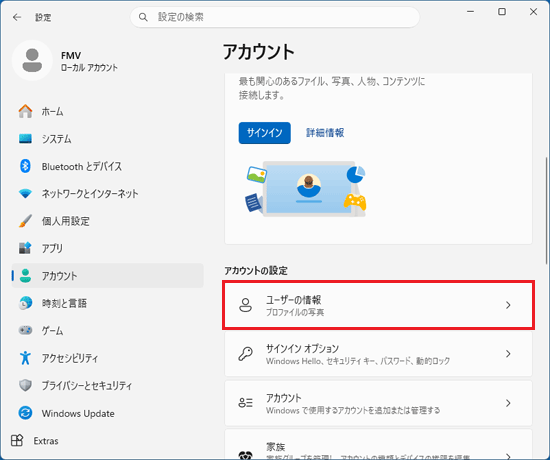Open アプリ settings category

click(x=107, y=248)
